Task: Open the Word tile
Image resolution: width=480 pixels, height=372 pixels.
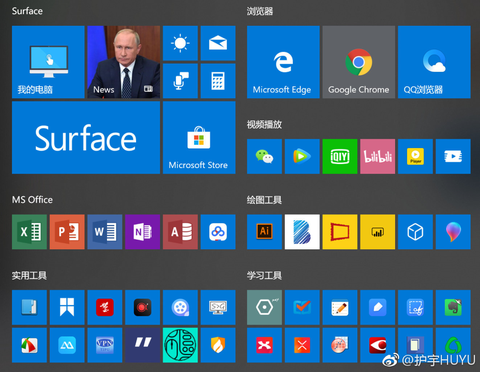Action: coord(105,232)
